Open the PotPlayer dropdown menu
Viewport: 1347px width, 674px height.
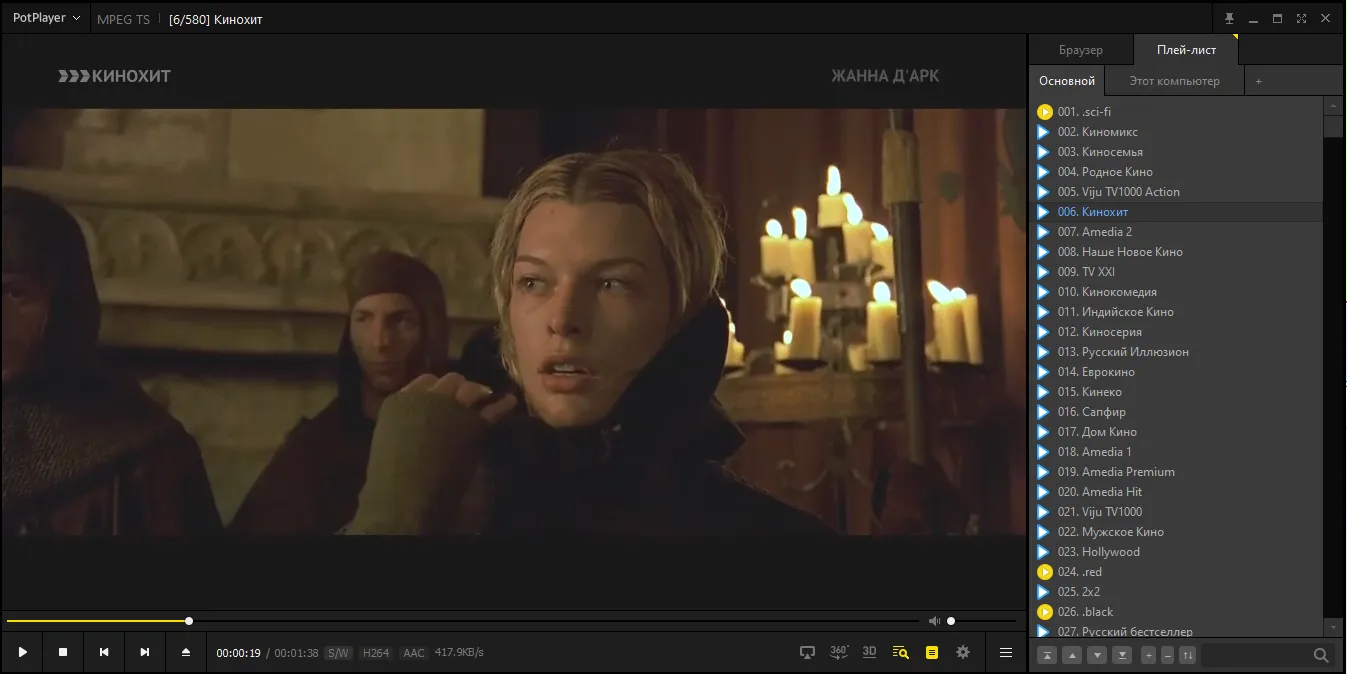pos(46,18)
